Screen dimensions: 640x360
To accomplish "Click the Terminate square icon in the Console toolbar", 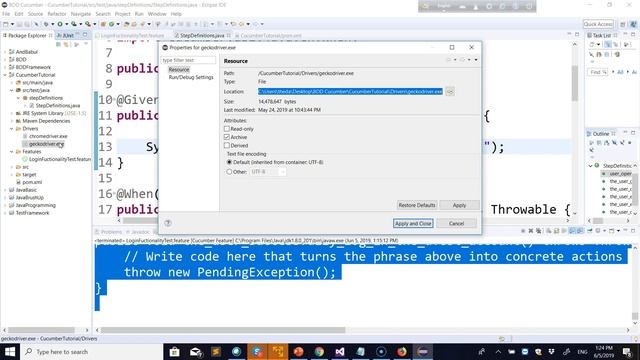I will (x=523, y=231).
